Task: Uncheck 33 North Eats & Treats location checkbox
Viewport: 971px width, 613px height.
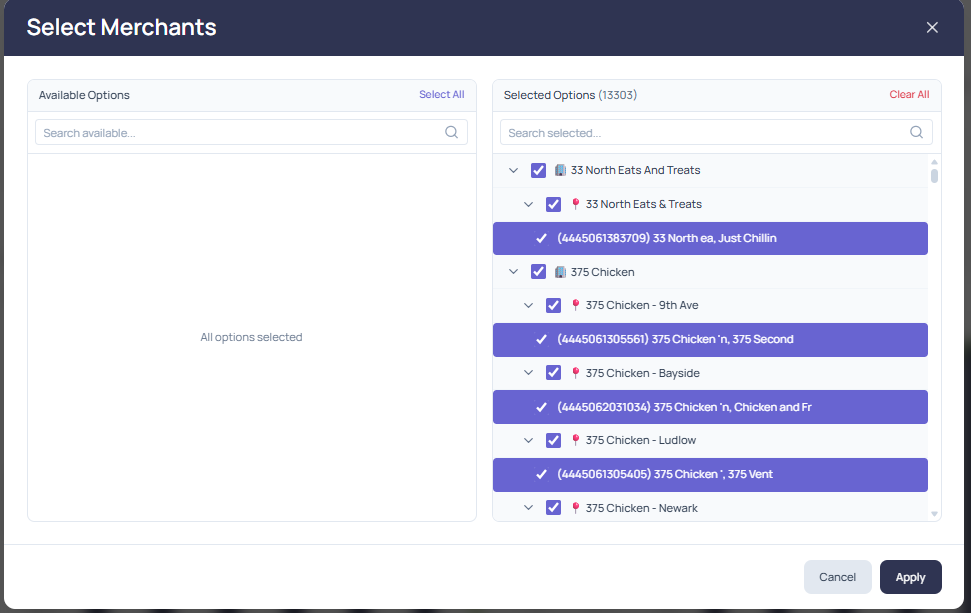Action: [x=553, y=204]
